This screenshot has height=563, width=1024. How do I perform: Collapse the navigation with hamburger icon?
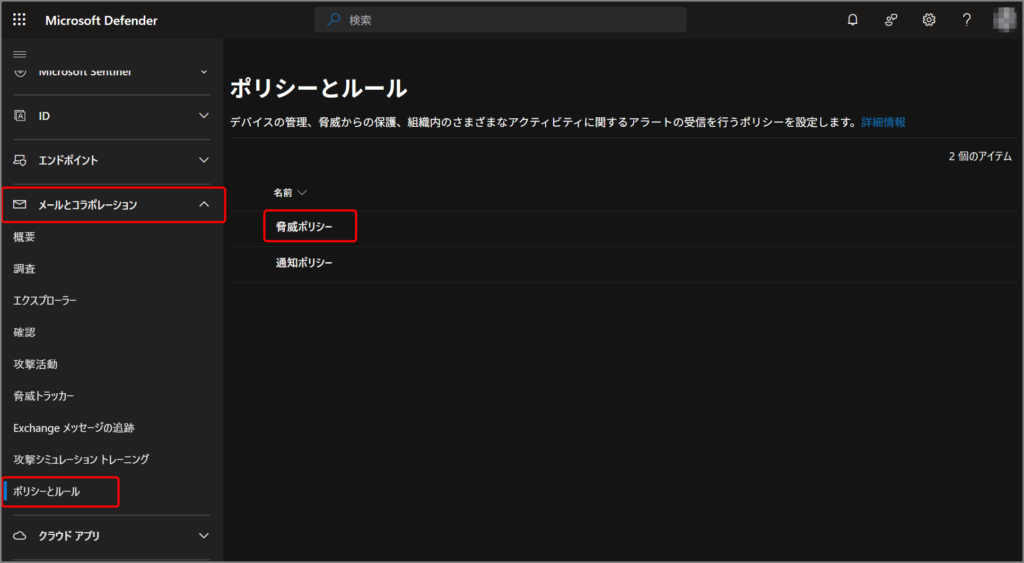coord(20,53)
